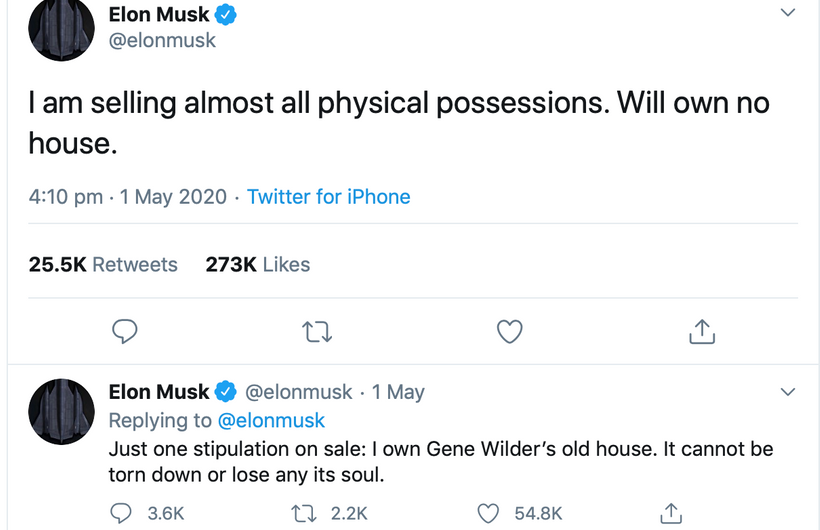Image resolution: width=820 pixels, height=530 pixels.
Task: Like the main tweet about selling possessions
Action: [x=510, y=331]
